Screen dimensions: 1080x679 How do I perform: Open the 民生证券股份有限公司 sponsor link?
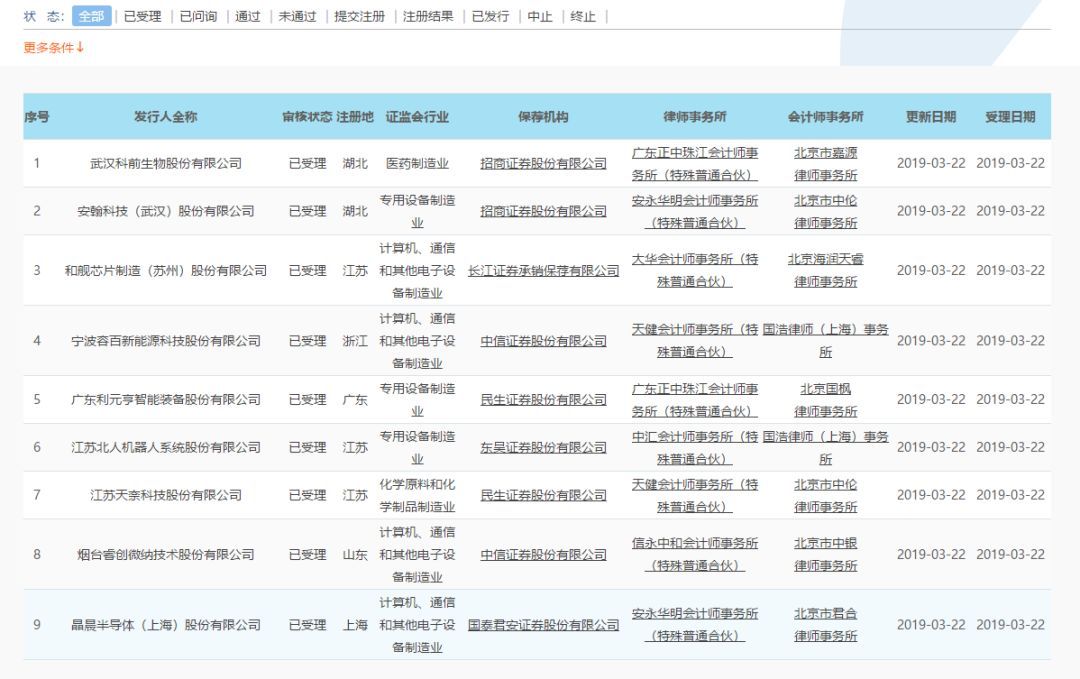click(x=541, y=400)
